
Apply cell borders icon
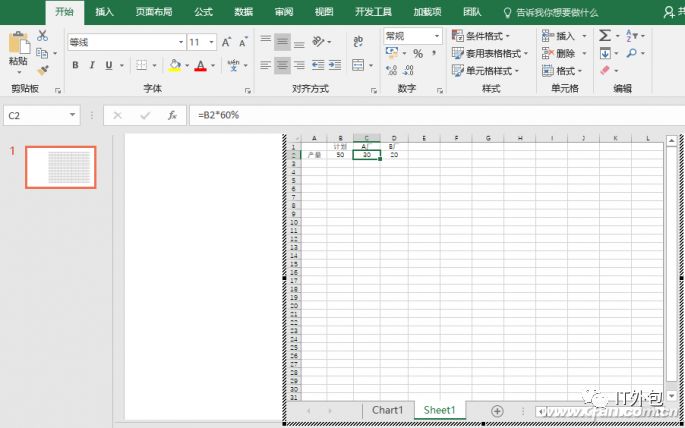[141, 66]
